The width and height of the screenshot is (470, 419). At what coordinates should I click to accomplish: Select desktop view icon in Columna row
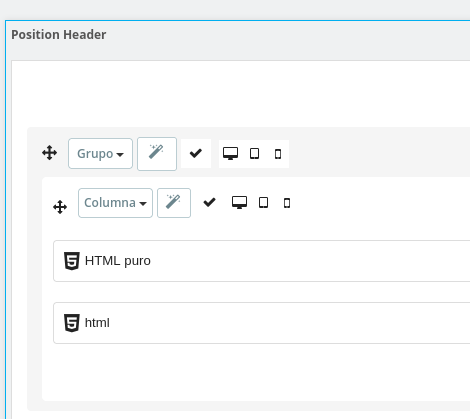tap(239, 202)
